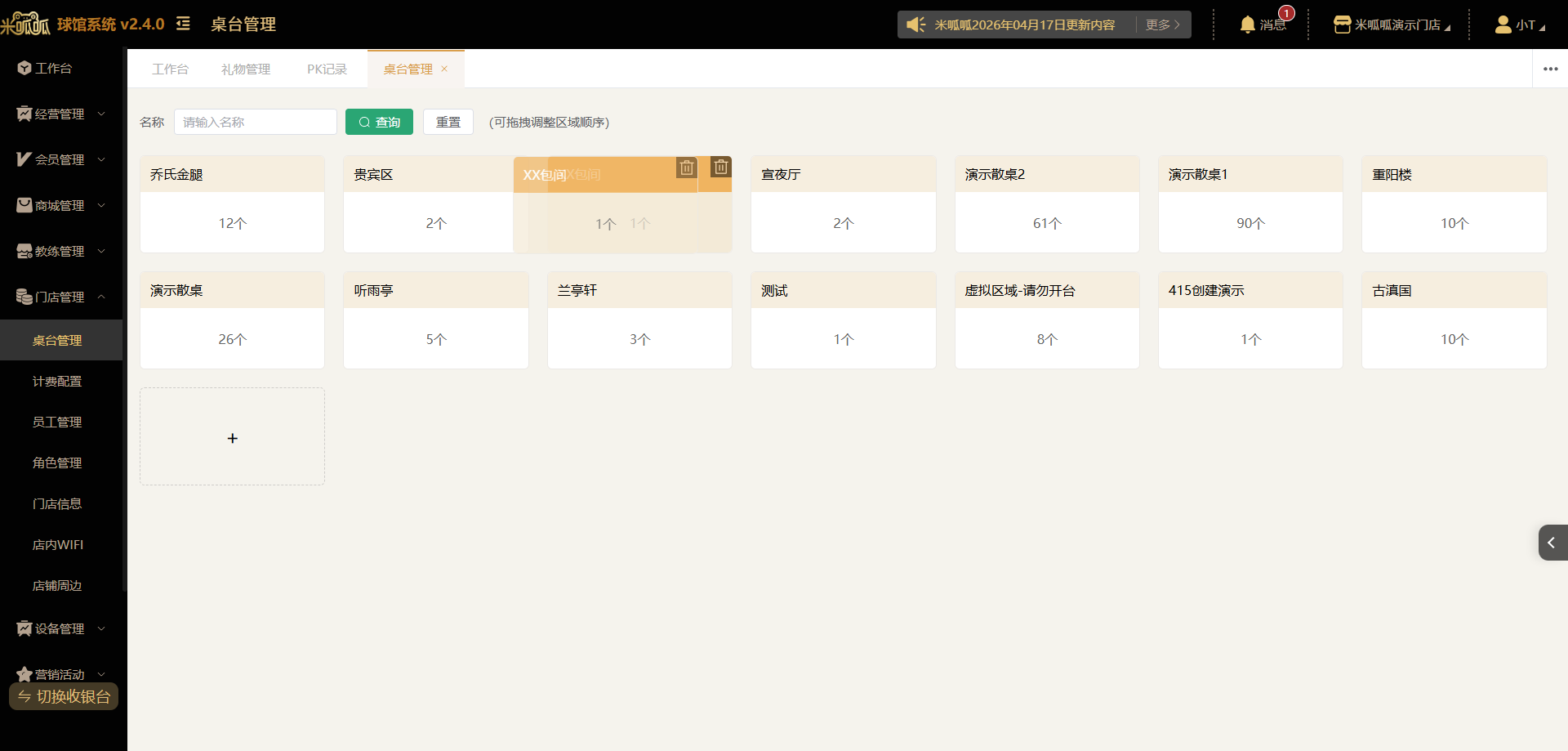1568x751 pixels.
Task: Click the 切换收银台 button
Action: pyautogui.click(x=64, y=696)
